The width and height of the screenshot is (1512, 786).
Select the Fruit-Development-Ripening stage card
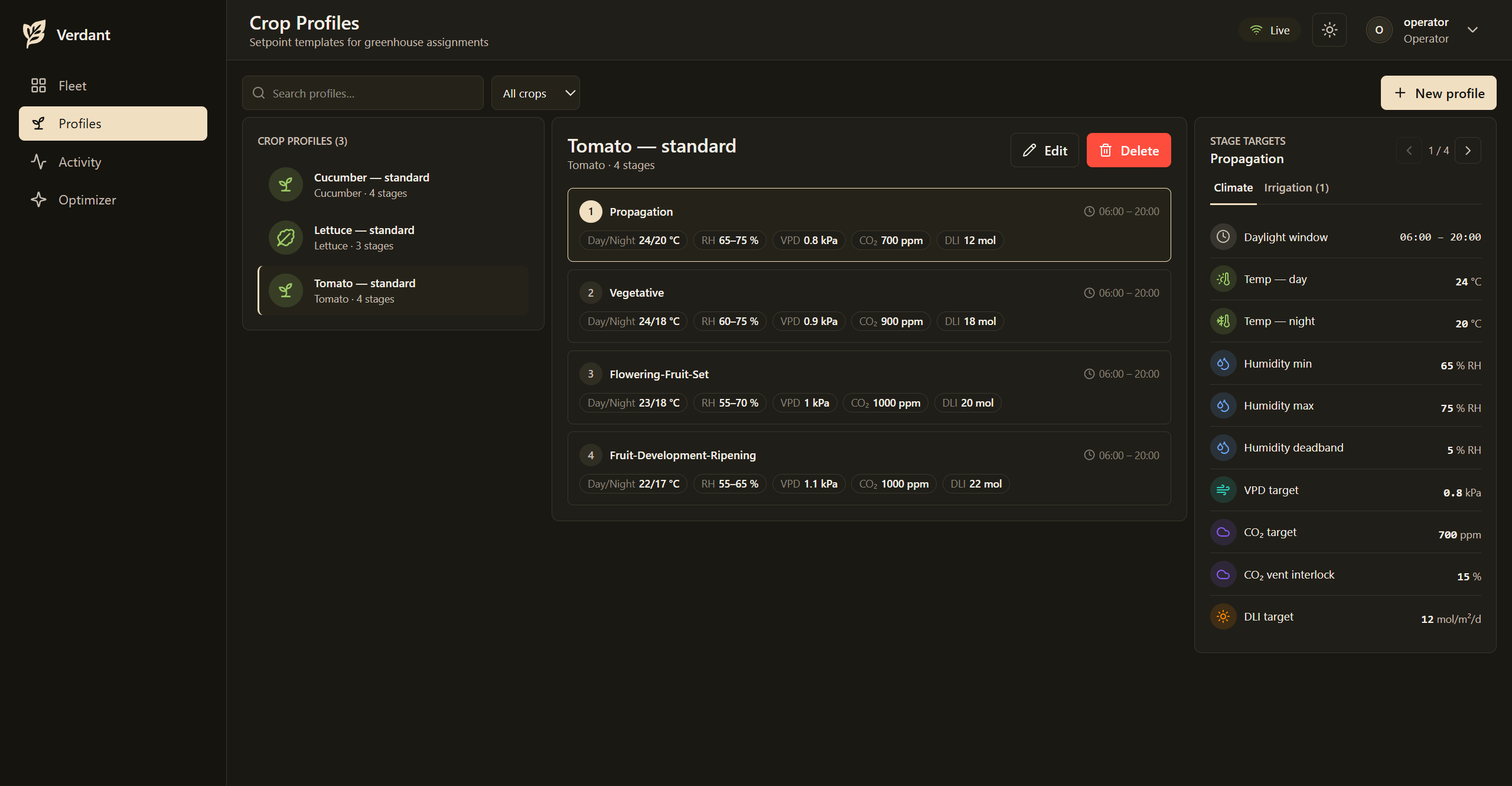coord(869,469)
